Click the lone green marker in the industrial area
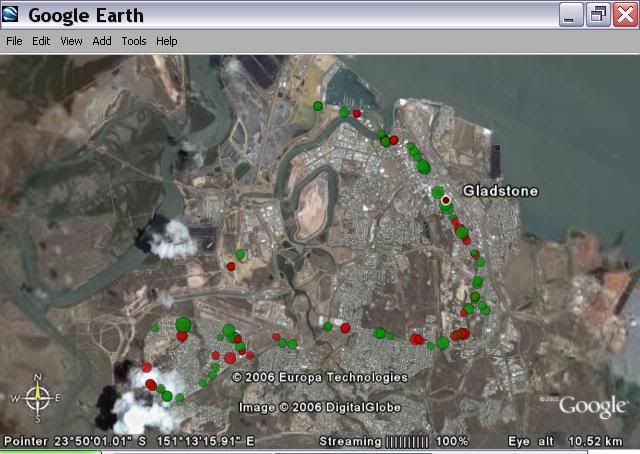The width and height of the screenshot is (640, 454). pos(240,254)
